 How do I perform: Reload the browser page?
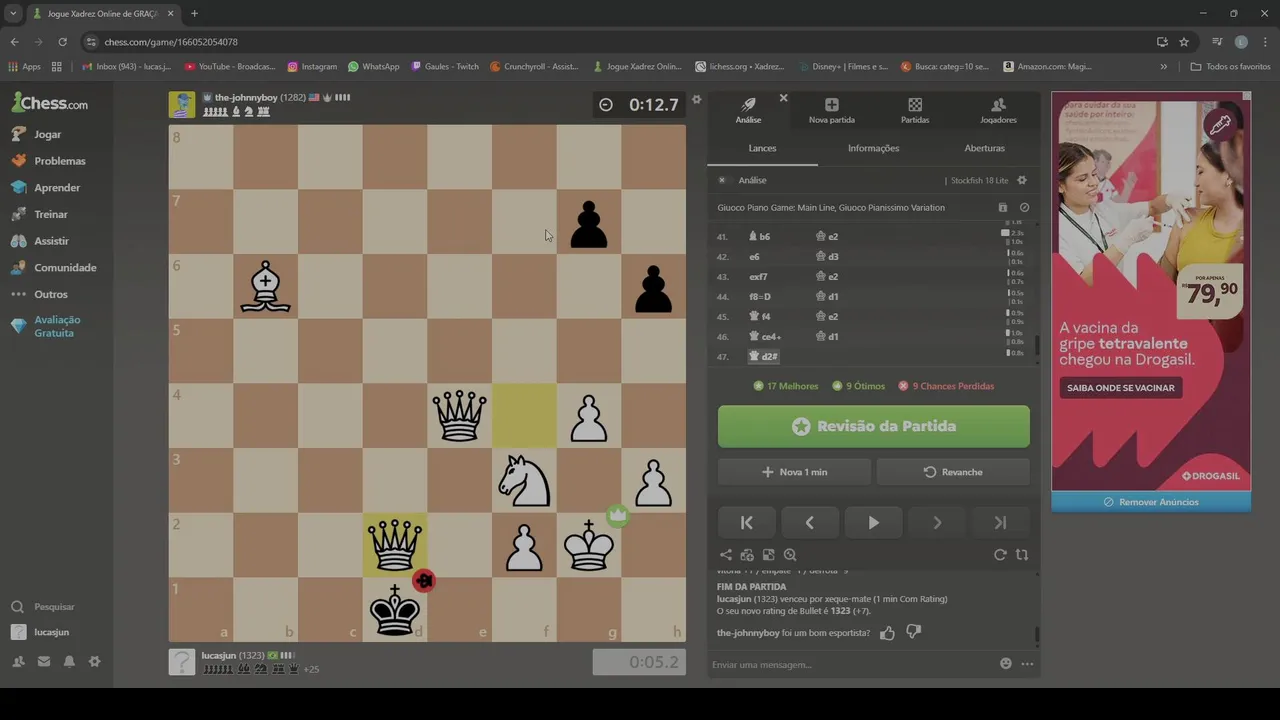point(62,42)
